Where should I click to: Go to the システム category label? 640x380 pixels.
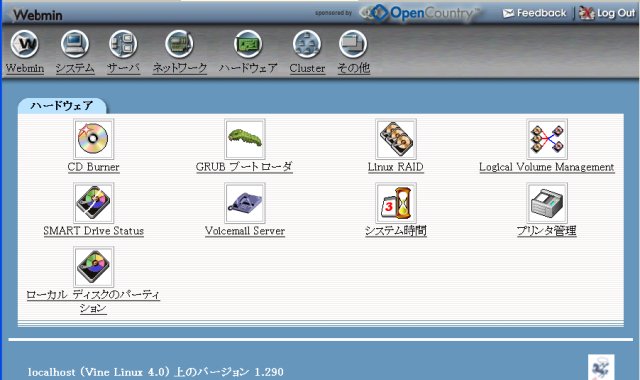(75, 68)
